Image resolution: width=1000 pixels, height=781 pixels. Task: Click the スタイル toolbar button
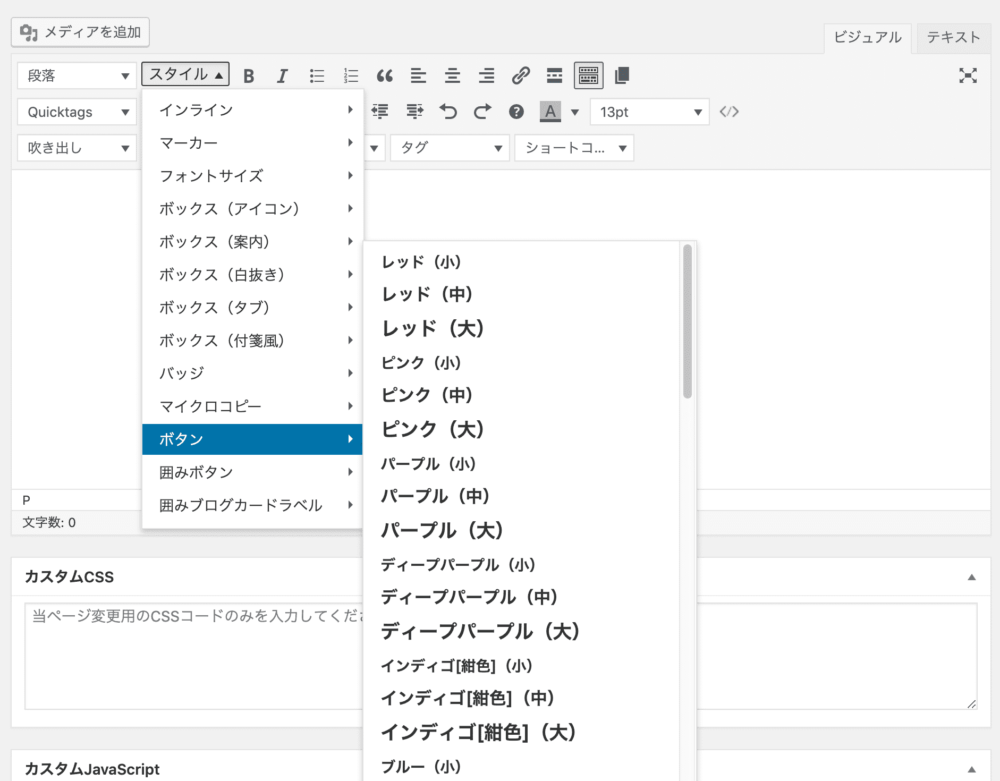tap(185, 75)
